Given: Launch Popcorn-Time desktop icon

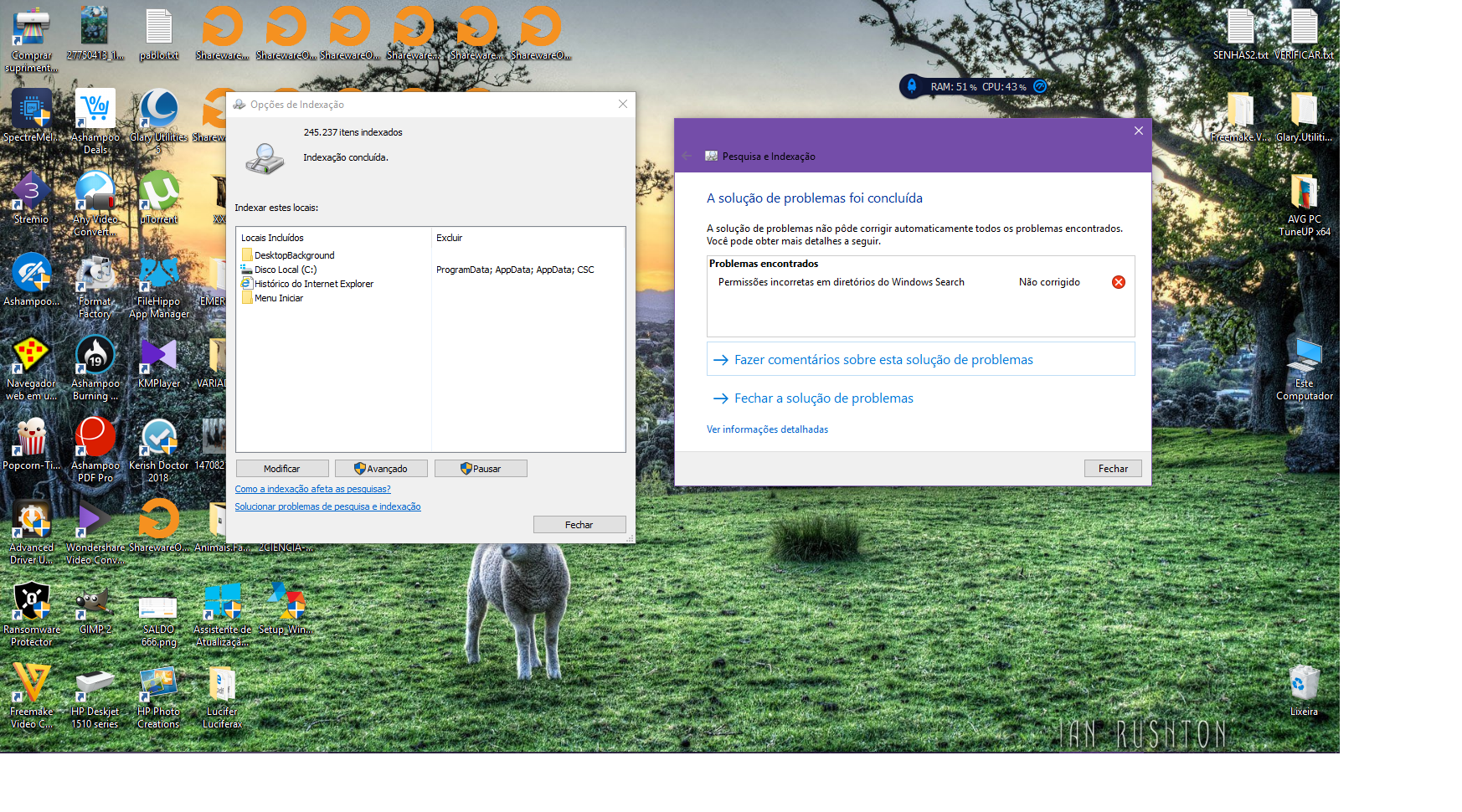Looking at the screenshot, I should tap(31, 444).
